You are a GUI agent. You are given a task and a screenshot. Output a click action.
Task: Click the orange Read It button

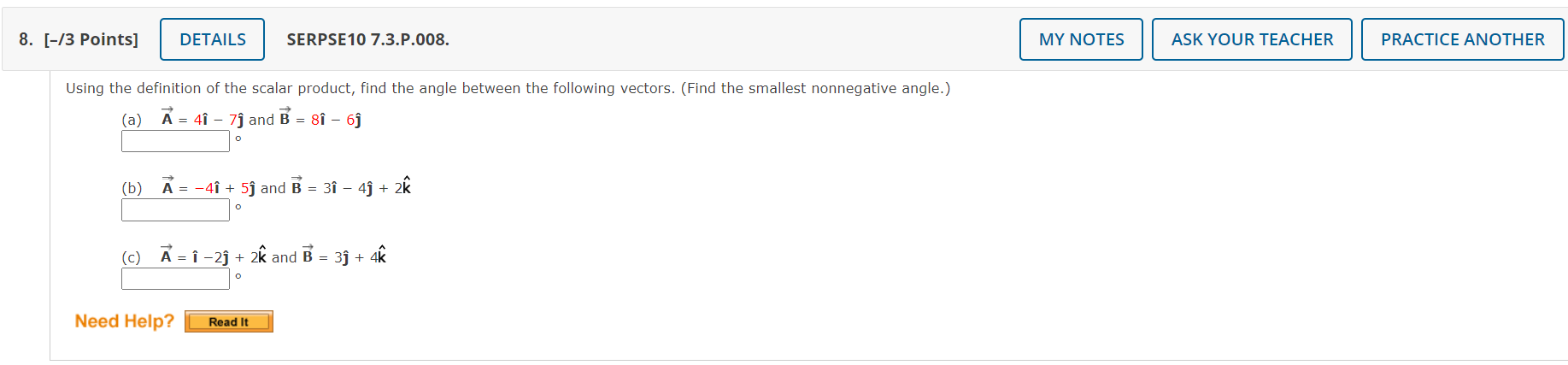click(229, 322)
